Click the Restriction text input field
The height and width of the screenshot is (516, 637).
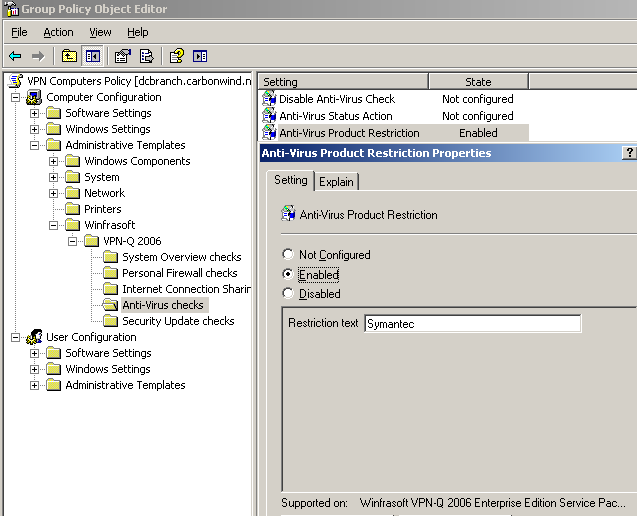pos(472,323)
